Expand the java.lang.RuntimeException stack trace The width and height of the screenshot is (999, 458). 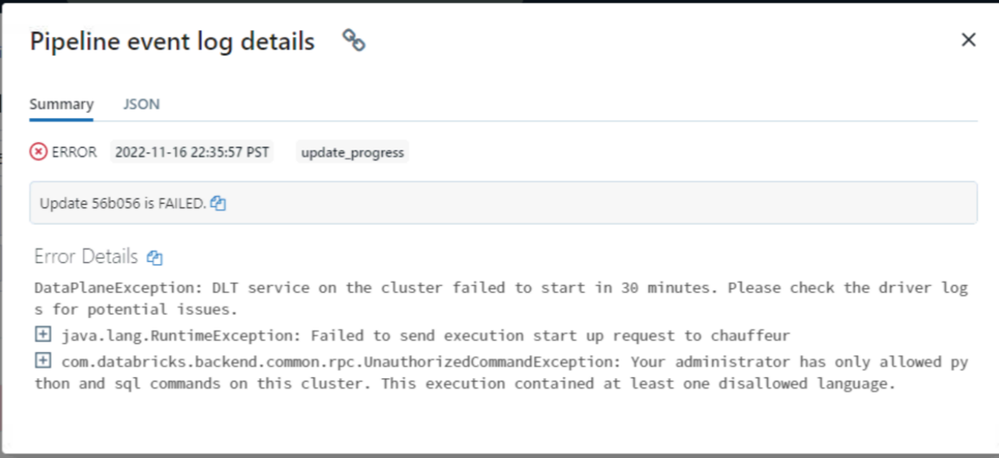(42, 334)
